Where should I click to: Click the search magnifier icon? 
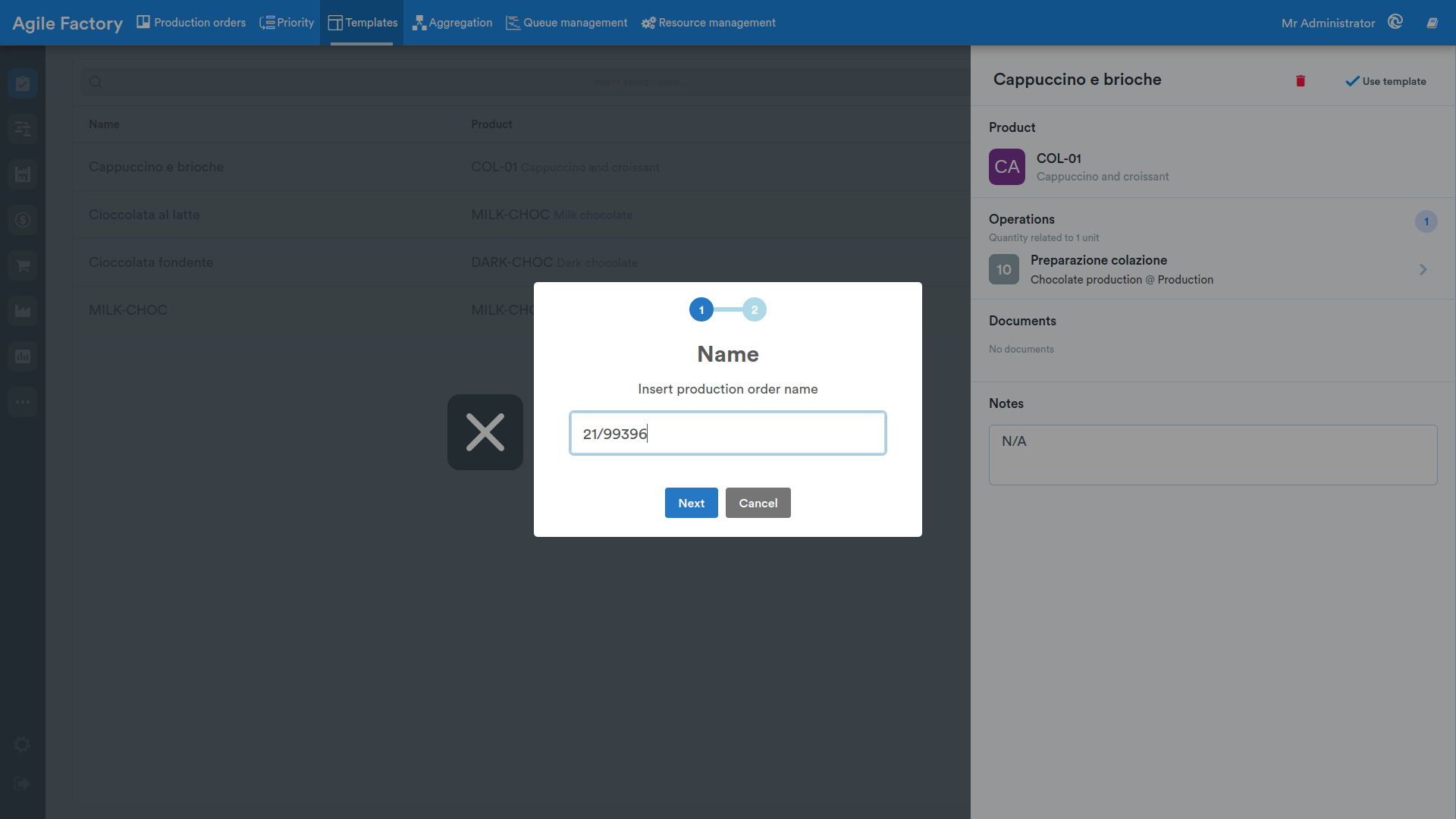coord(96,82)
